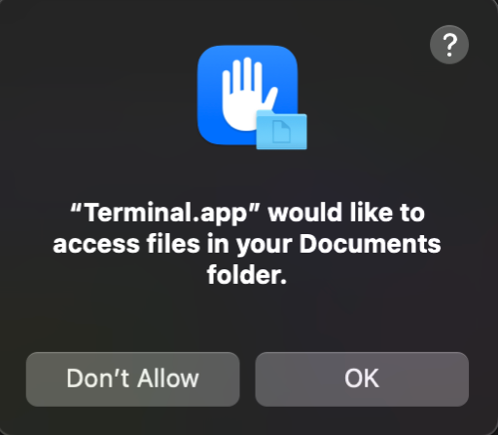Screen dimensions: 498x435
Task: Click the blue privacy hand icon
Action: [247, 95]
